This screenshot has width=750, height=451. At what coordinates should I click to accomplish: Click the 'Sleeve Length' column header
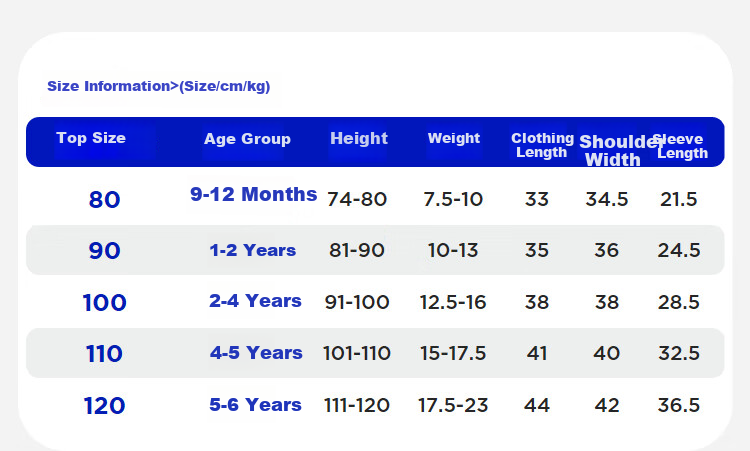[x=681, y=146]
